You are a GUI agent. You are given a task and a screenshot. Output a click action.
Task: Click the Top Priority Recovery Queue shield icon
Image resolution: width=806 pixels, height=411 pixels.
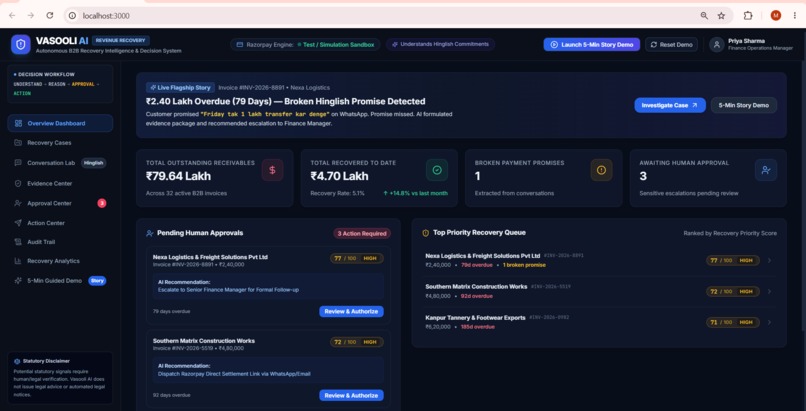tap(426, 233)
